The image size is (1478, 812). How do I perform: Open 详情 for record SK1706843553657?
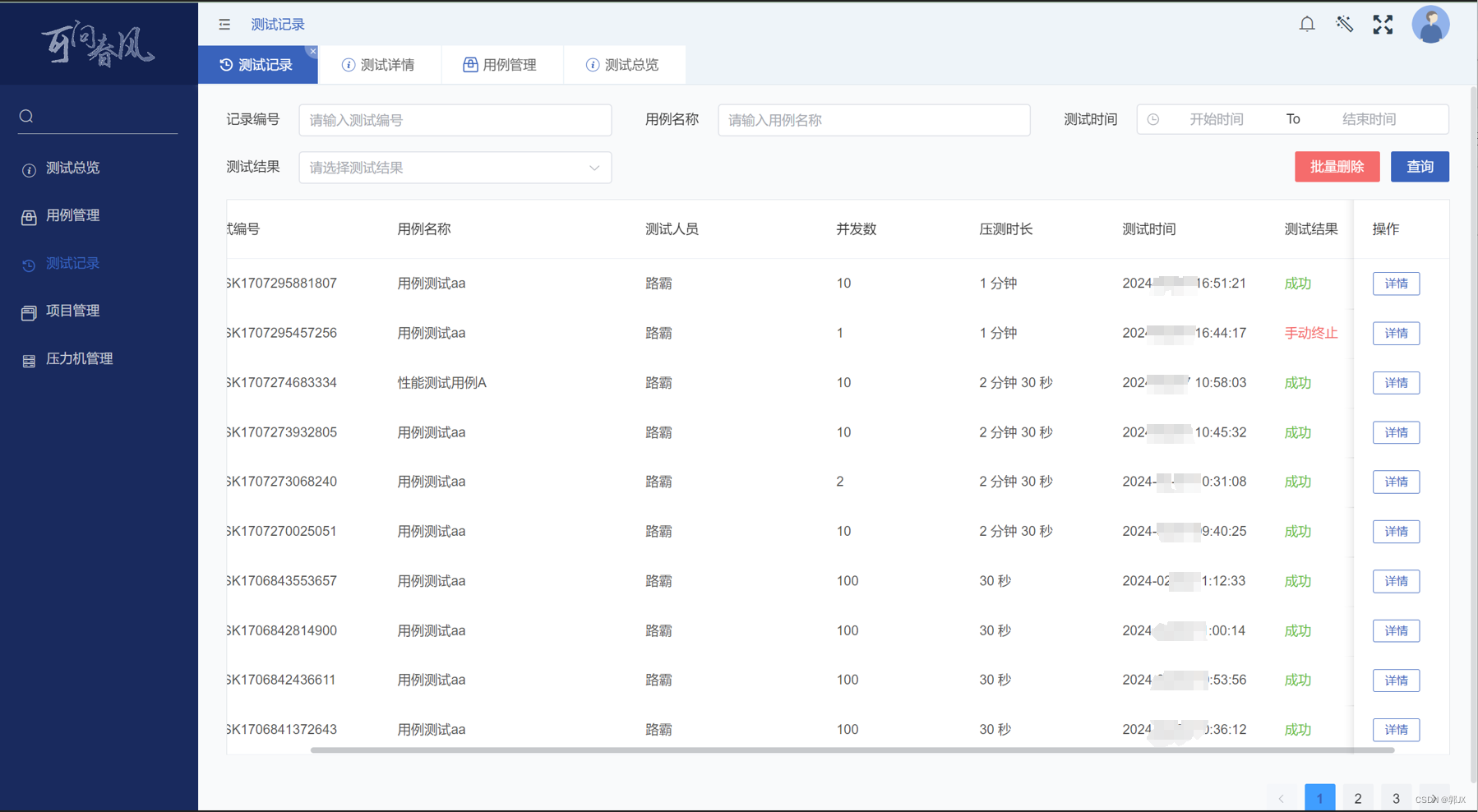[1396, 581]
